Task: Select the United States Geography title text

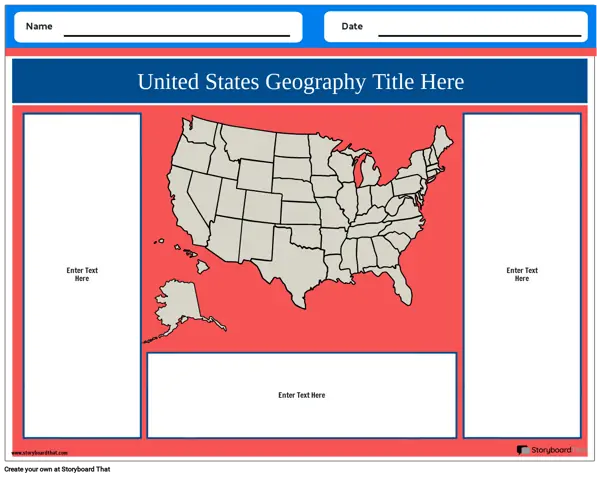Action: [x=300, y=82]
